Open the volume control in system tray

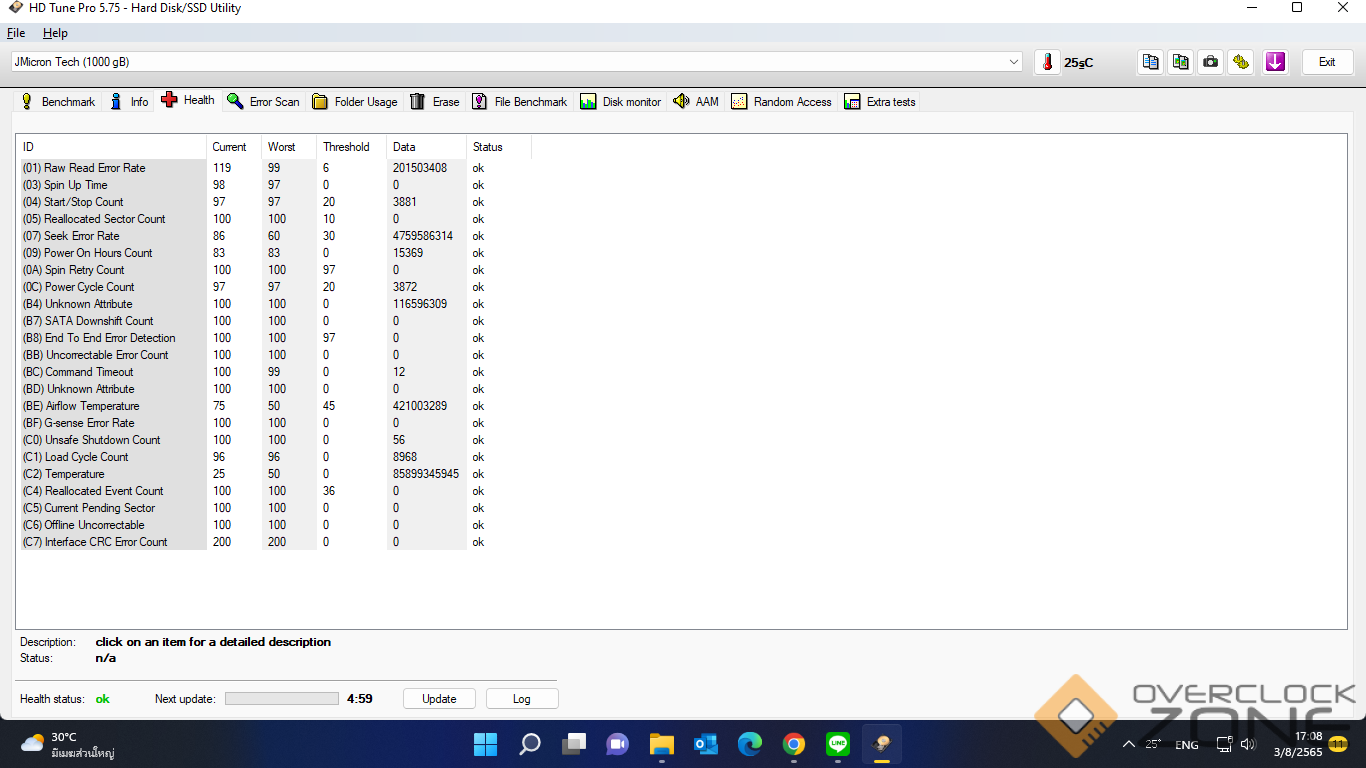[1247, 744]
